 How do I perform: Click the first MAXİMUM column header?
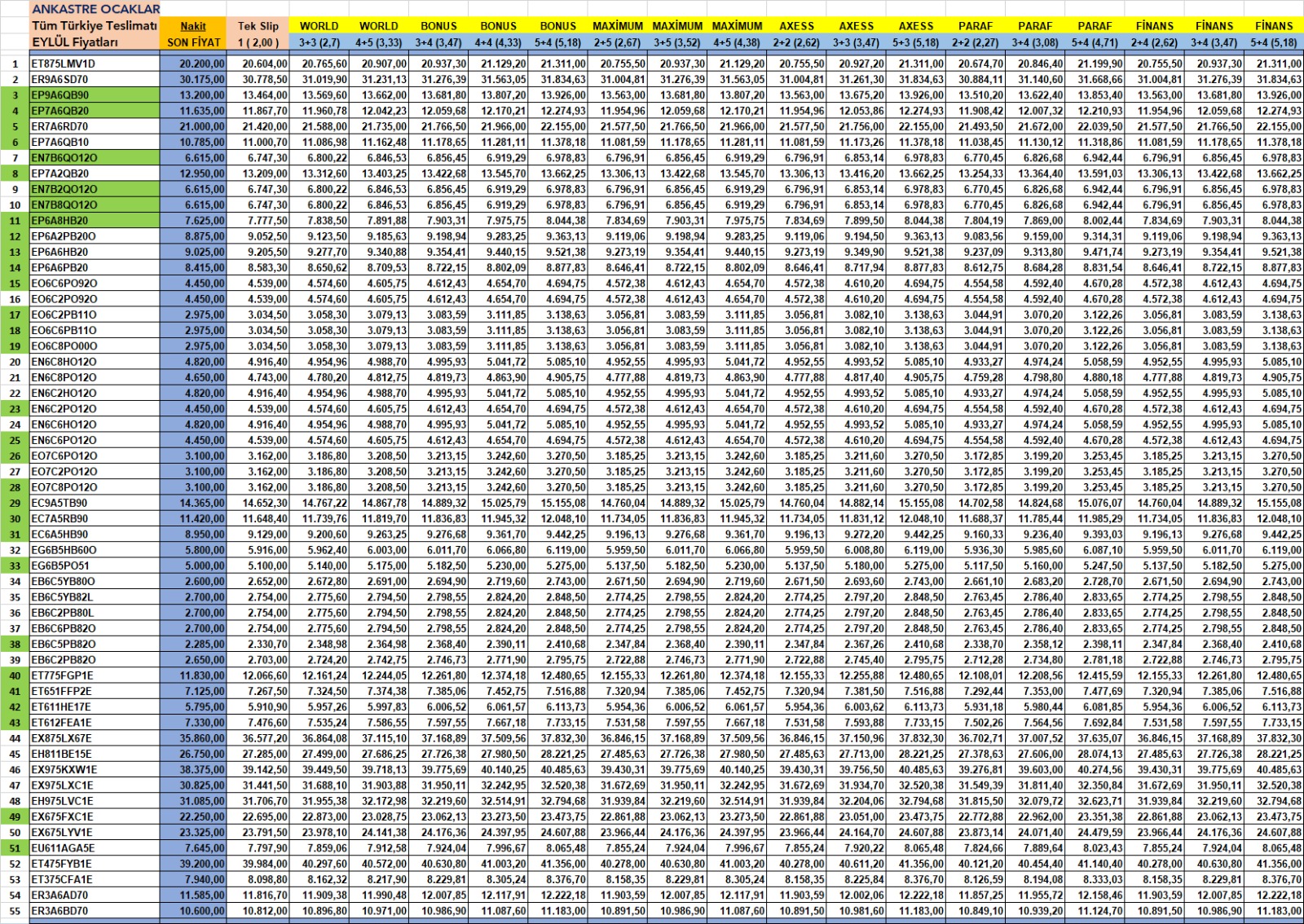pos(618,26)
